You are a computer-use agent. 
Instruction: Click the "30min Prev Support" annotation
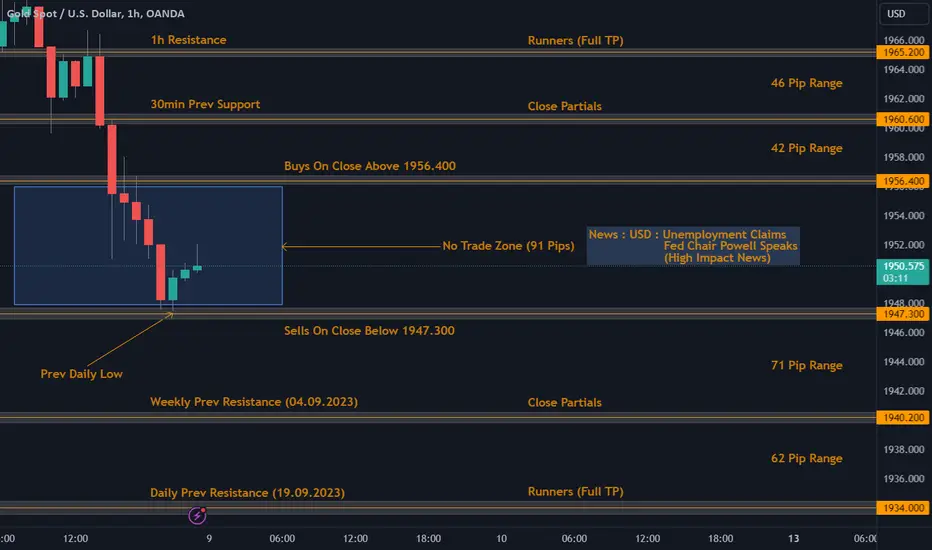click(x=205, y=104)
